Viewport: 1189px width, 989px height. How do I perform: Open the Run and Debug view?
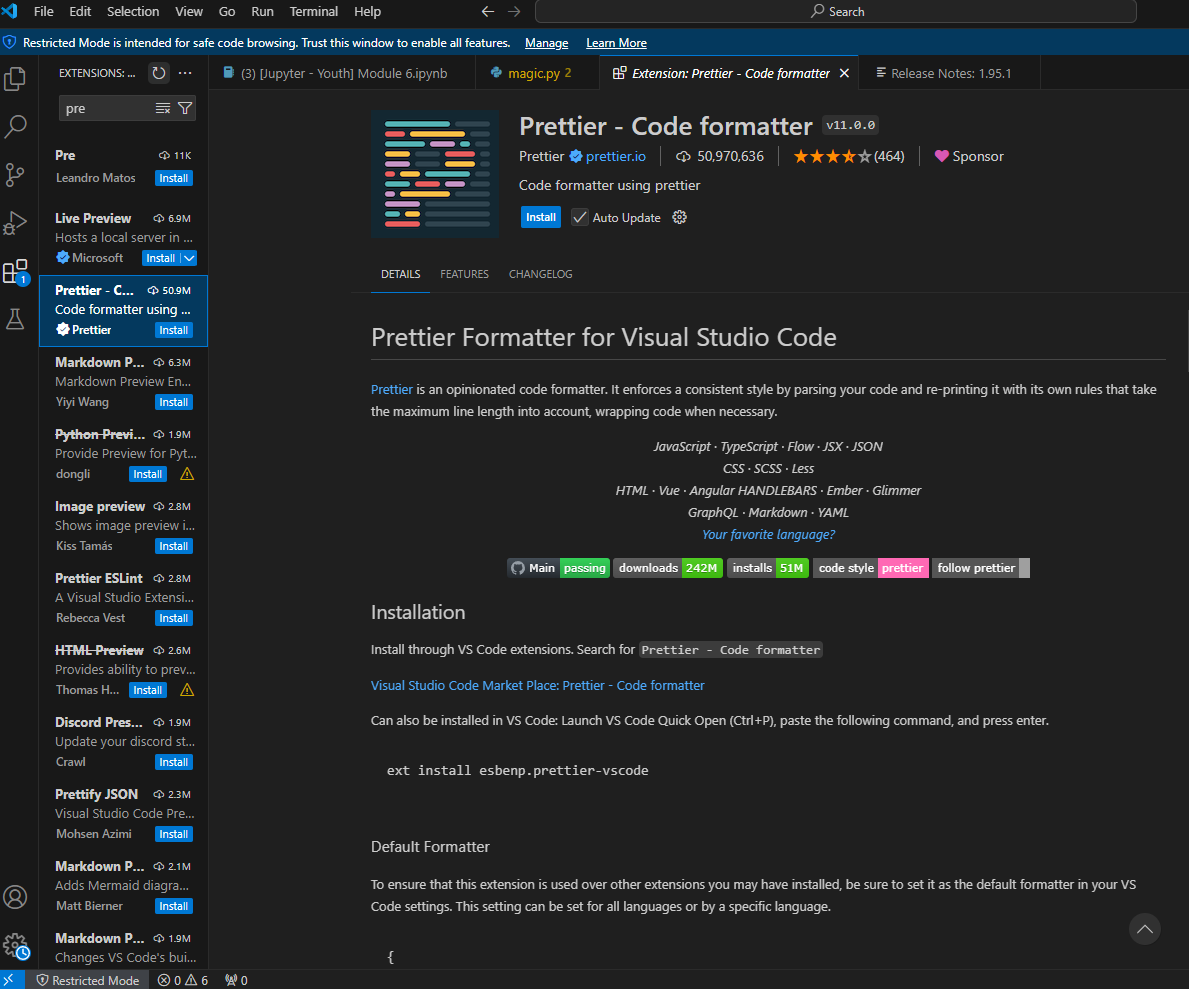pos(15,223)
